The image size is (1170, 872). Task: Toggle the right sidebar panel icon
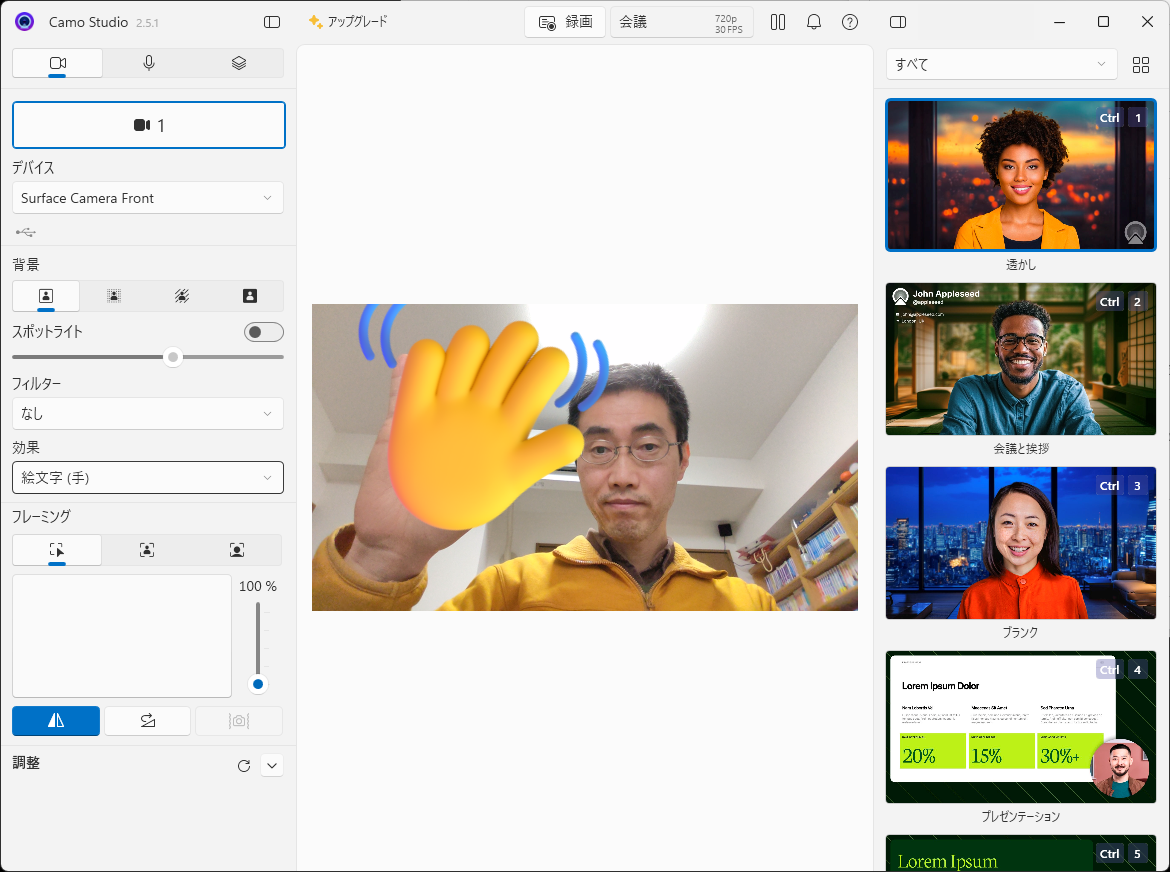(x=898, y=22)
